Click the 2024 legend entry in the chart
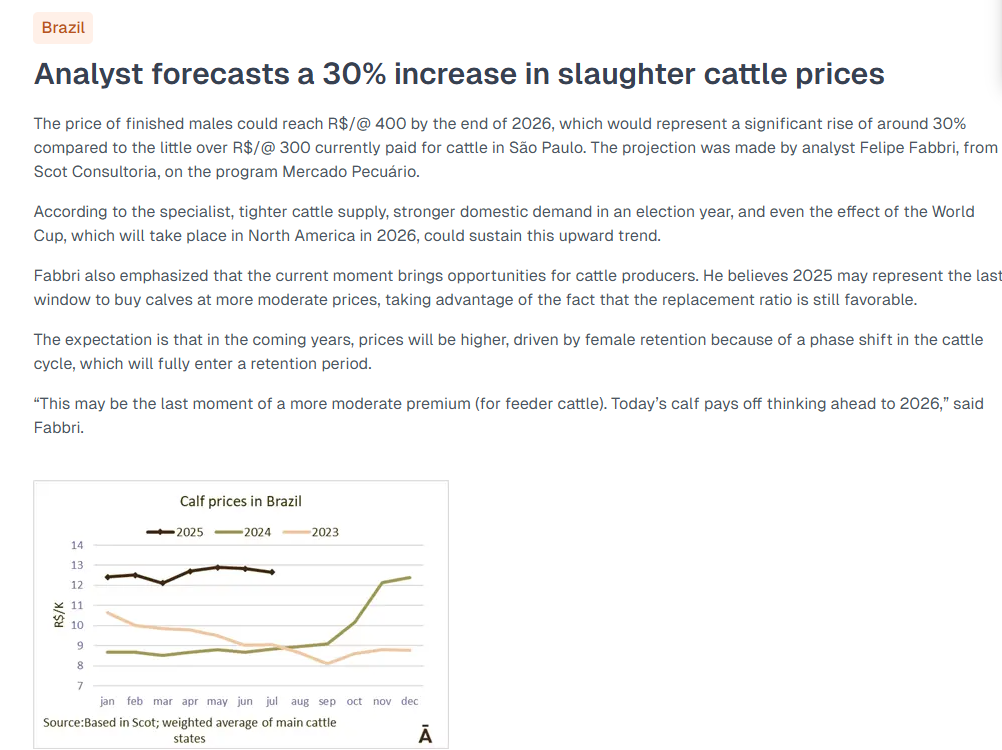The width and height of the screenshot is (1002, 750). point(244,532)
